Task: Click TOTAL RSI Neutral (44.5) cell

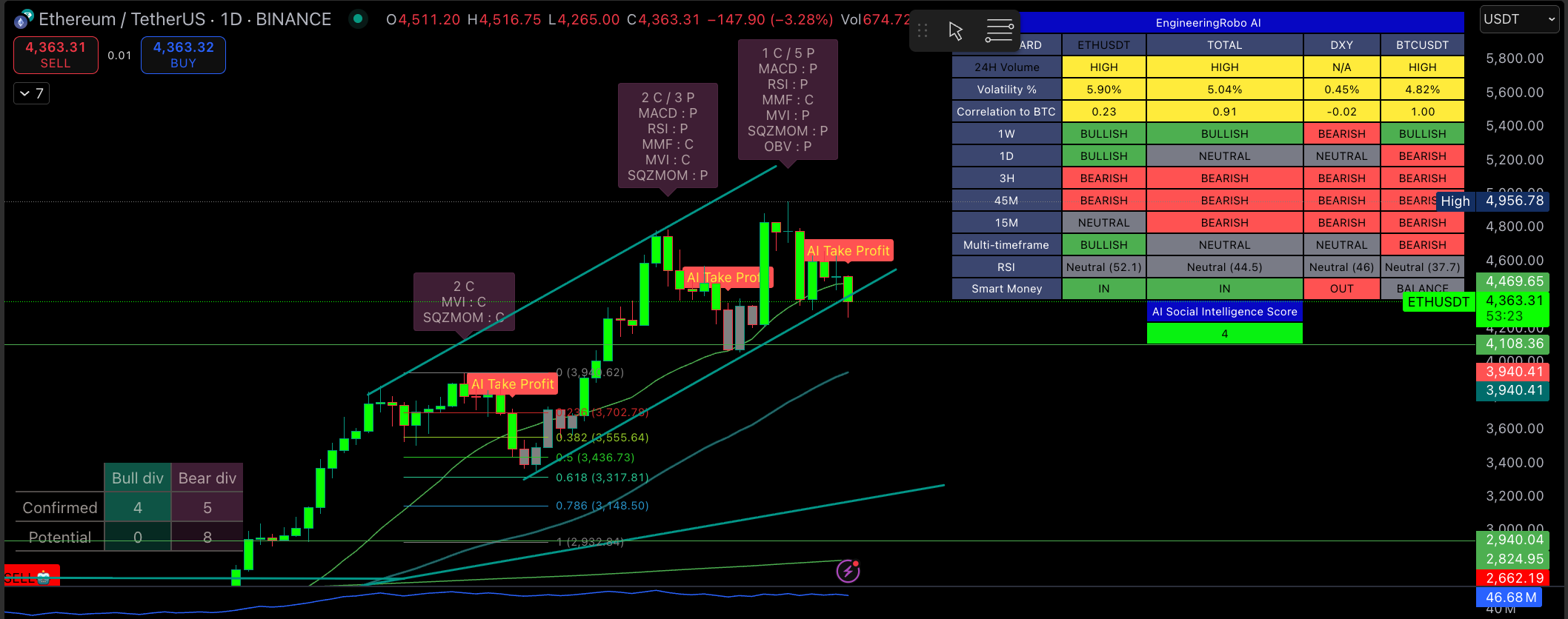Action: pyautogui.click(x=1224, y=267)
